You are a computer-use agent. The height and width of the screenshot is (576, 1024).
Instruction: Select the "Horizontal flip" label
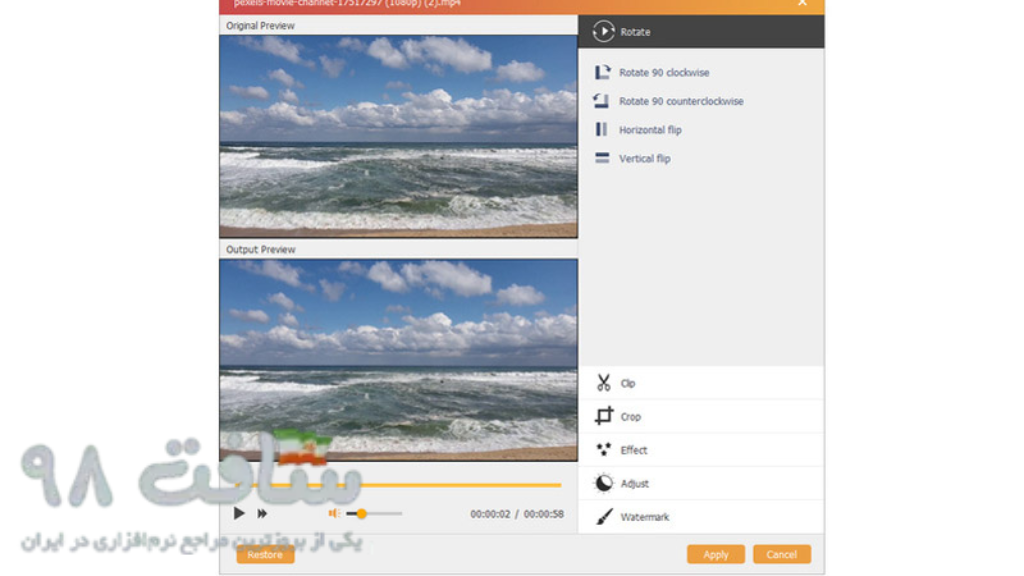click(x=650, y=130)
